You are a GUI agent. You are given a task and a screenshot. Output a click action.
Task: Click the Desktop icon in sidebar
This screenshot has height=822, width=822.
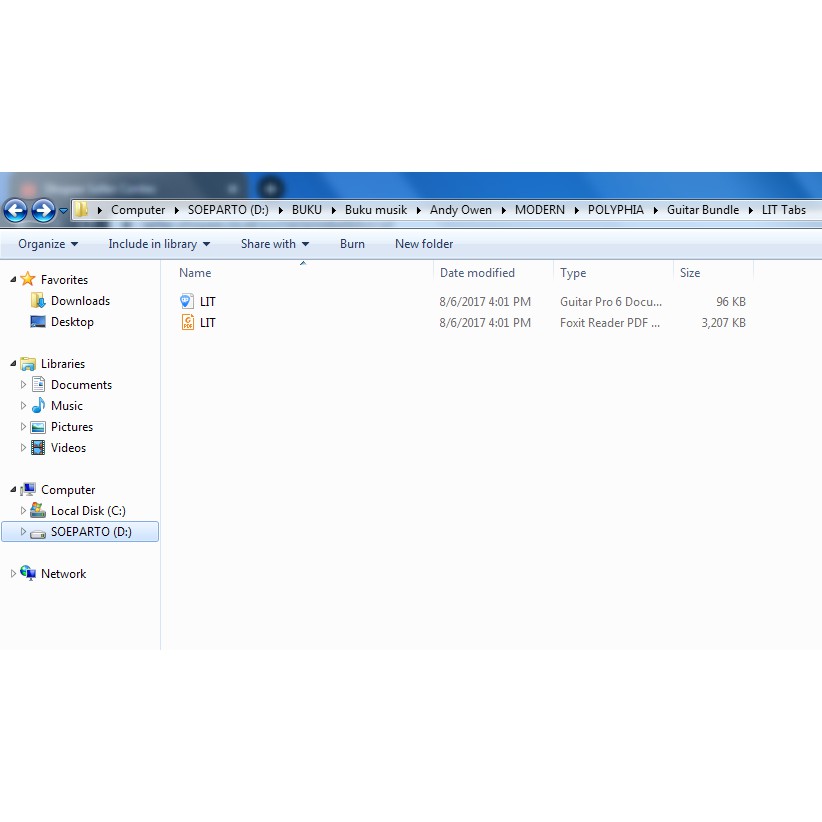[x=38, y=321]
